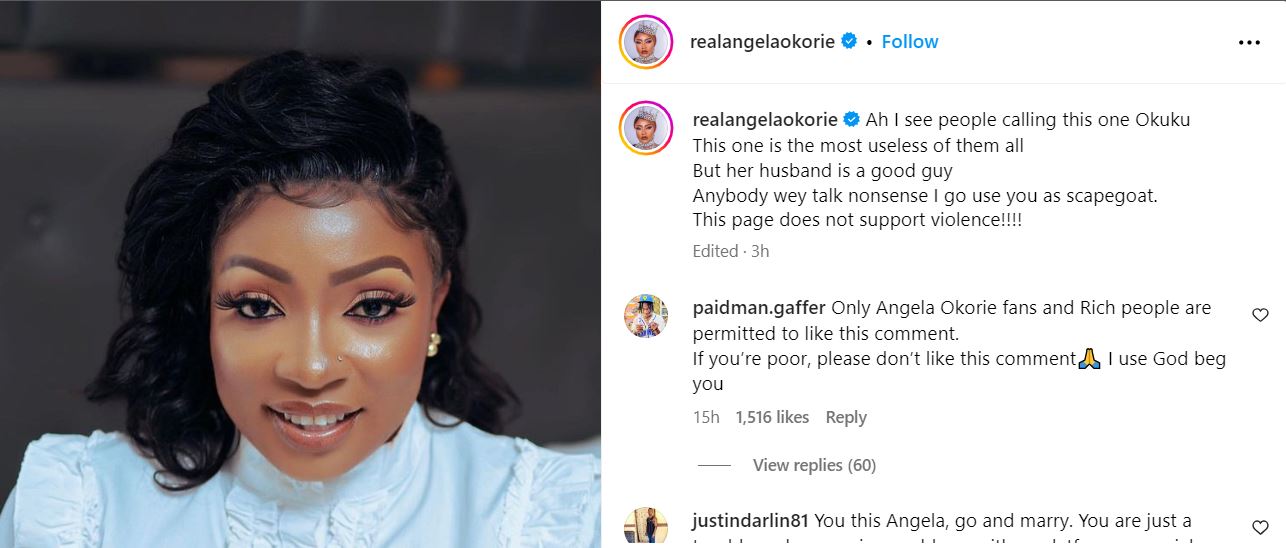
Task: Like justindarlin81's comment with the heart
Action: pyautogui.click(x=1260, y=527)
